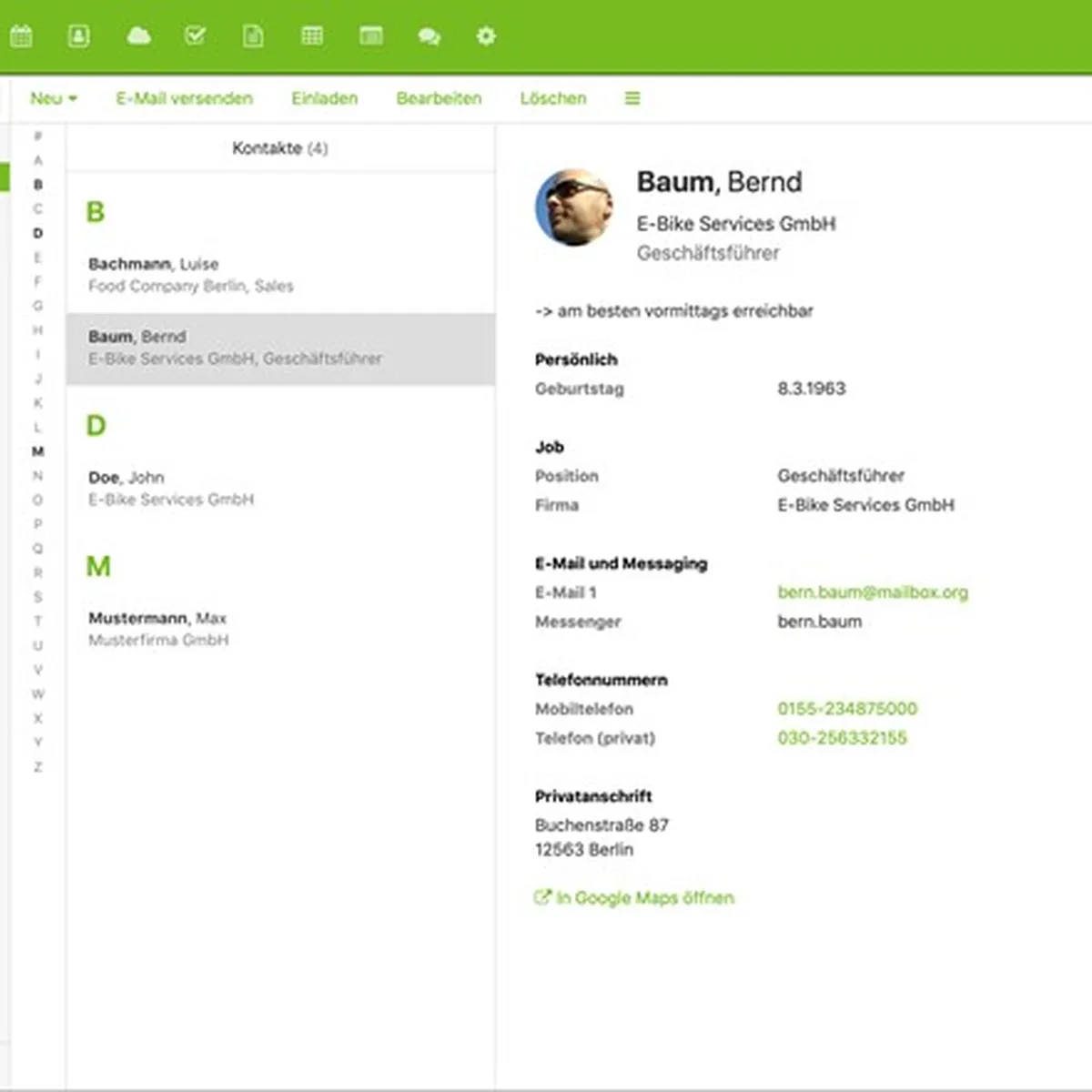Image resolution: width=1092 pixels, height=1092 pixels.
Task: Jump to # in alphabet index
Action: click(37, 136)
